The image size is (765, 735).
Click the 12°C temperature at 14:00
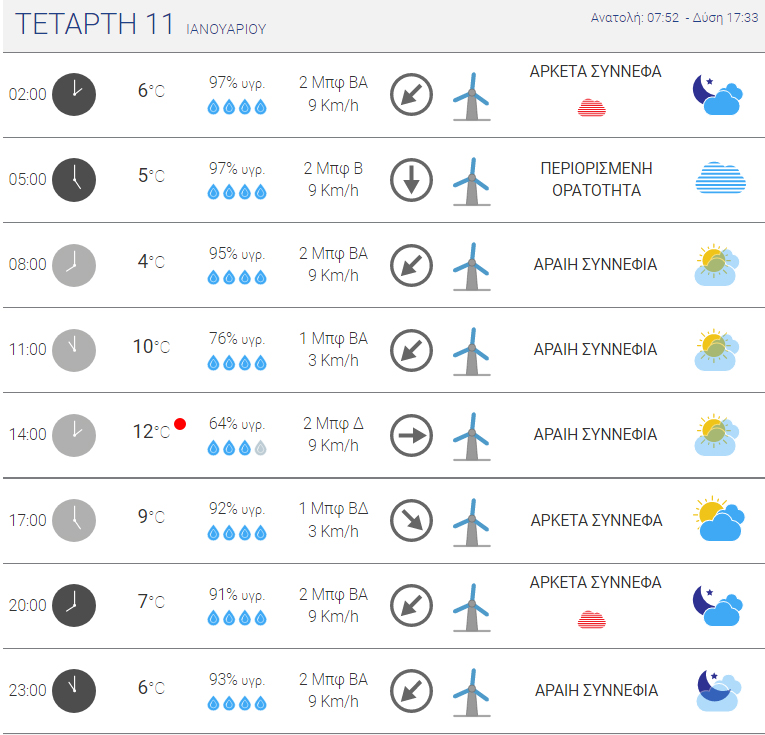[x=151, y=432]
